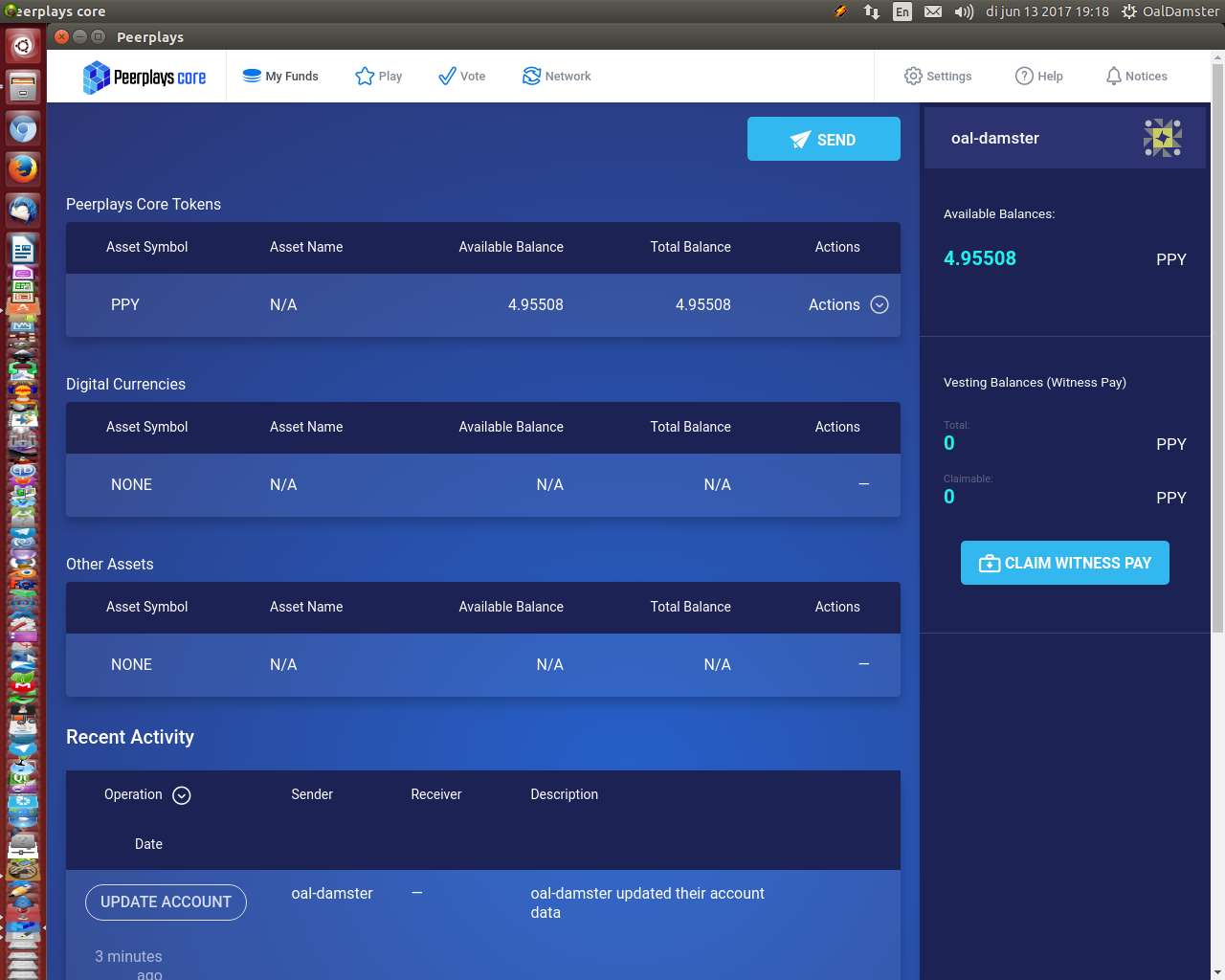Click the Sender column header
Viewport: 1225px width, 980px height.
pos(312,794)
